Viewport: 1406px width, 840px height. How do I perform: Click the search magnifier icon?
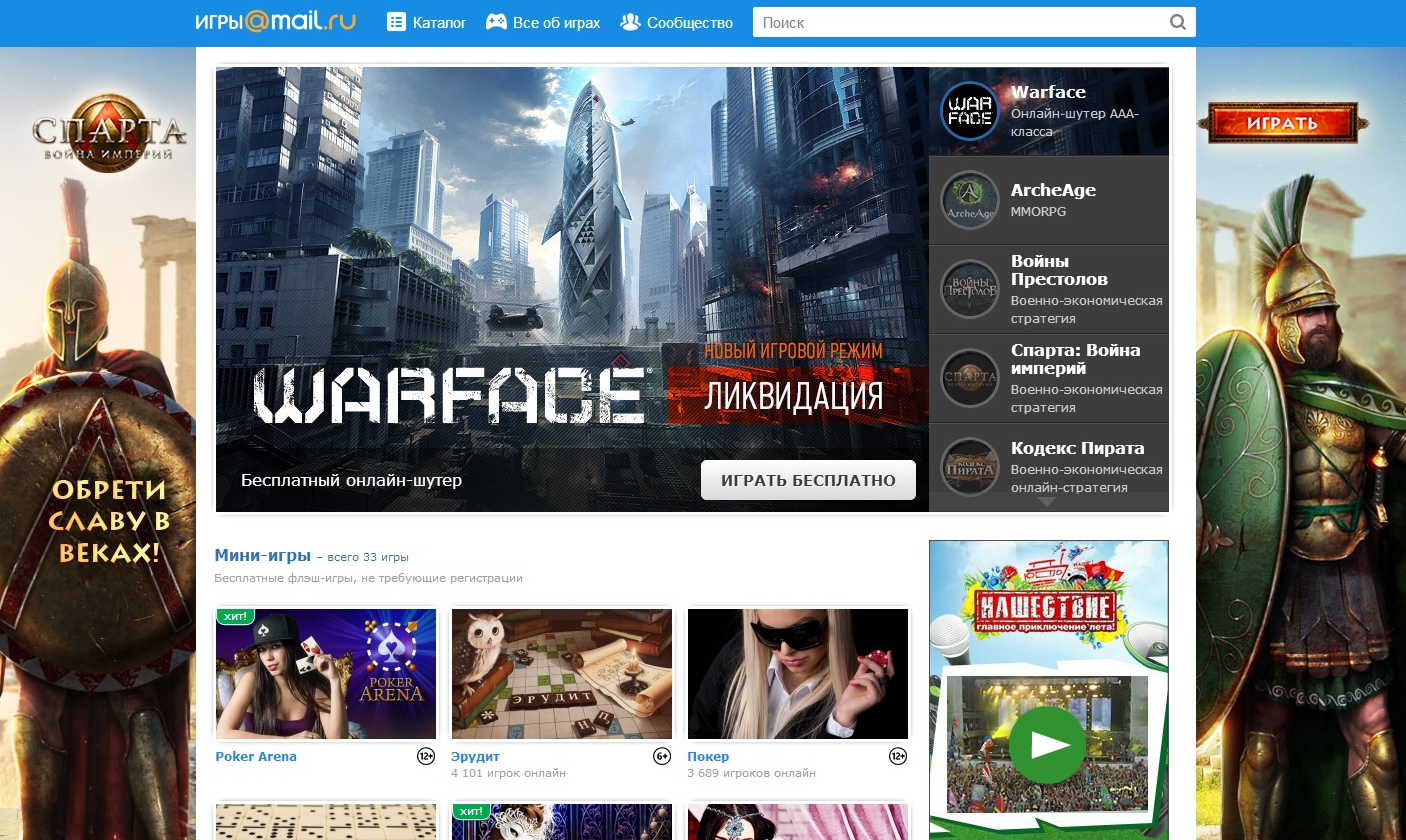pos(1178,22)
